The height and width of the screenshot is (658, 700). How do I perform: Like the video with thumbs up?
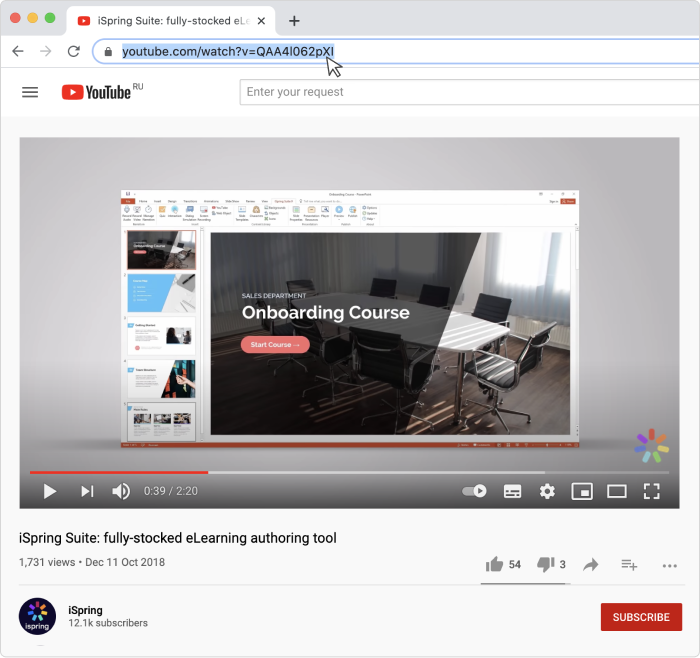[x=494, y=564]
